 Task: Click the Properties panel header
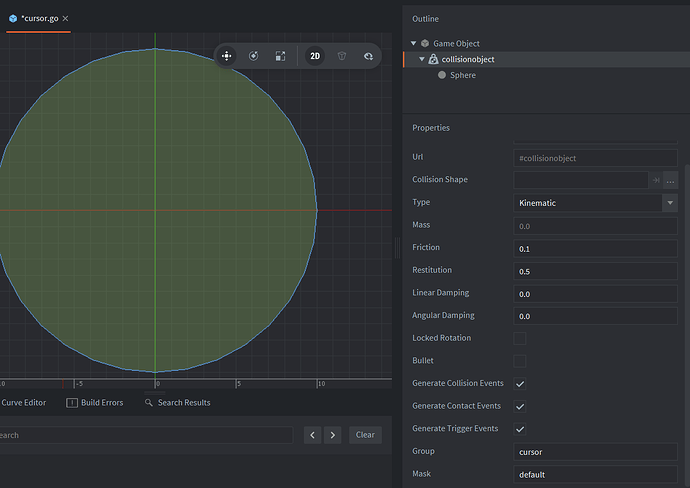[x=431, y=128]
